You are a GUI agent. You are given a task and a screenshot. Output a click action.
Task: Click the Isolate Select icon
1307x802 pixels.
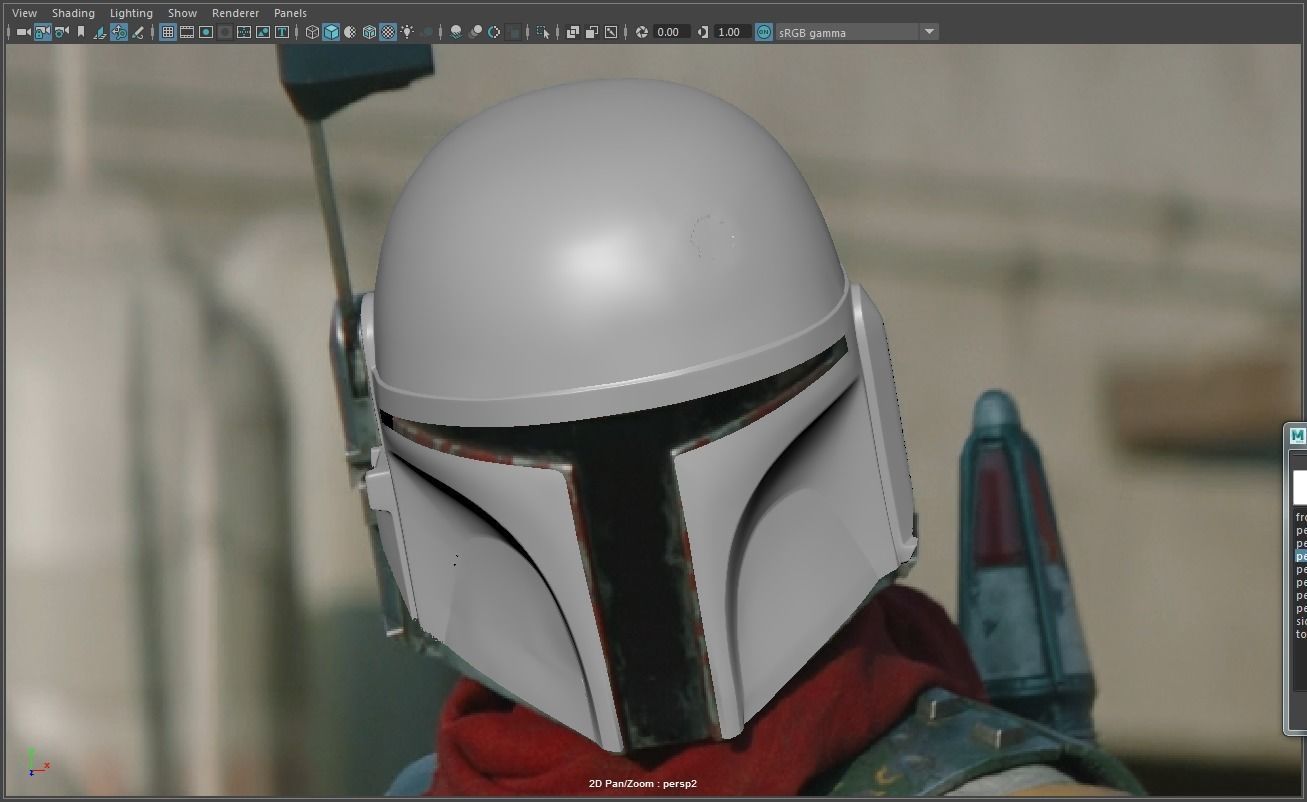coord(543,32)
